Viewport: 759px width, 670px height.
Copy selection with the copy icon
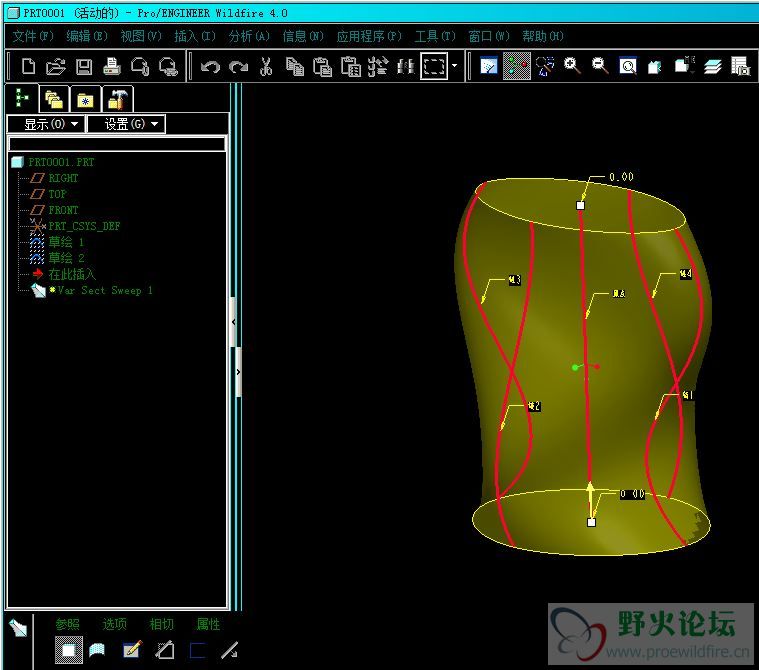[294, 66]
